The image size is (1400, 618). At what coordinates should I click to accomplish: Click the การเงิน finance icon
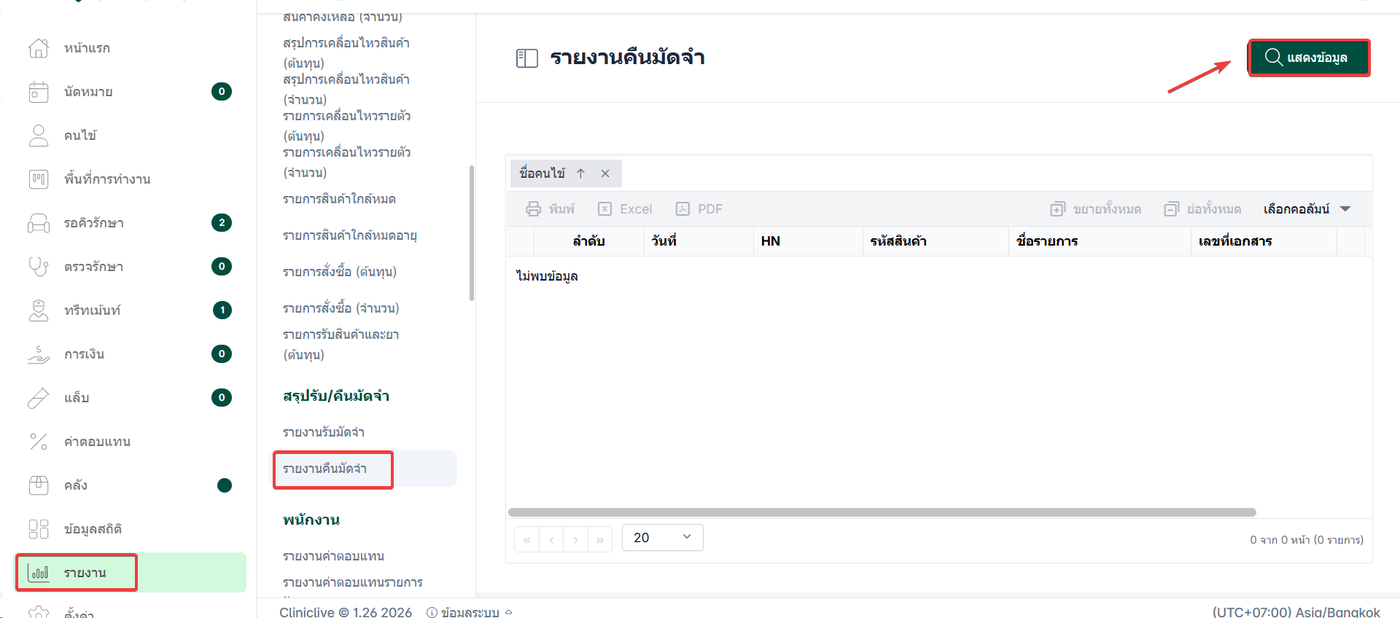38,354
